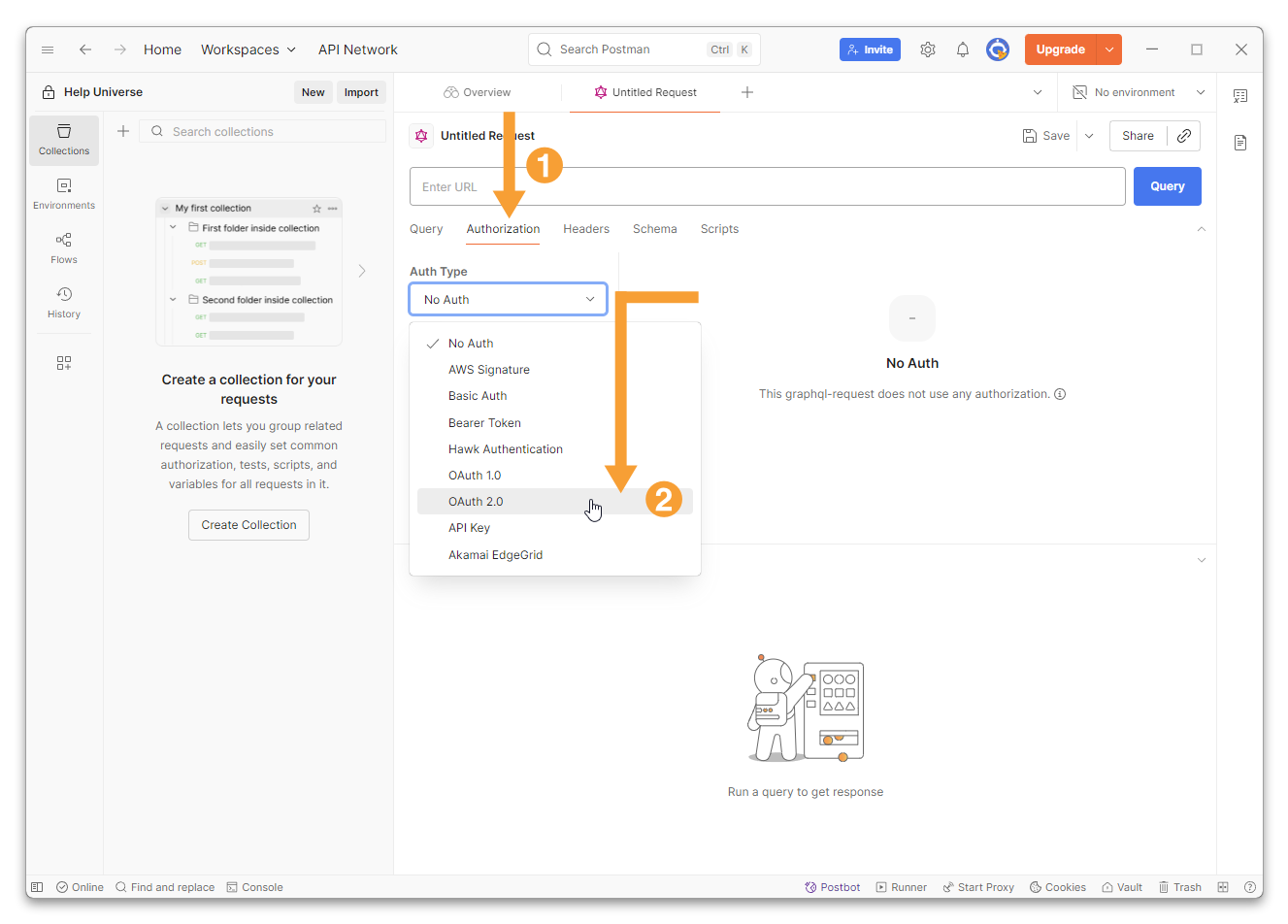Switch to the Headers tab
Image resolution: width=1288 pixels, height=924 pixels.
point(586,229)
